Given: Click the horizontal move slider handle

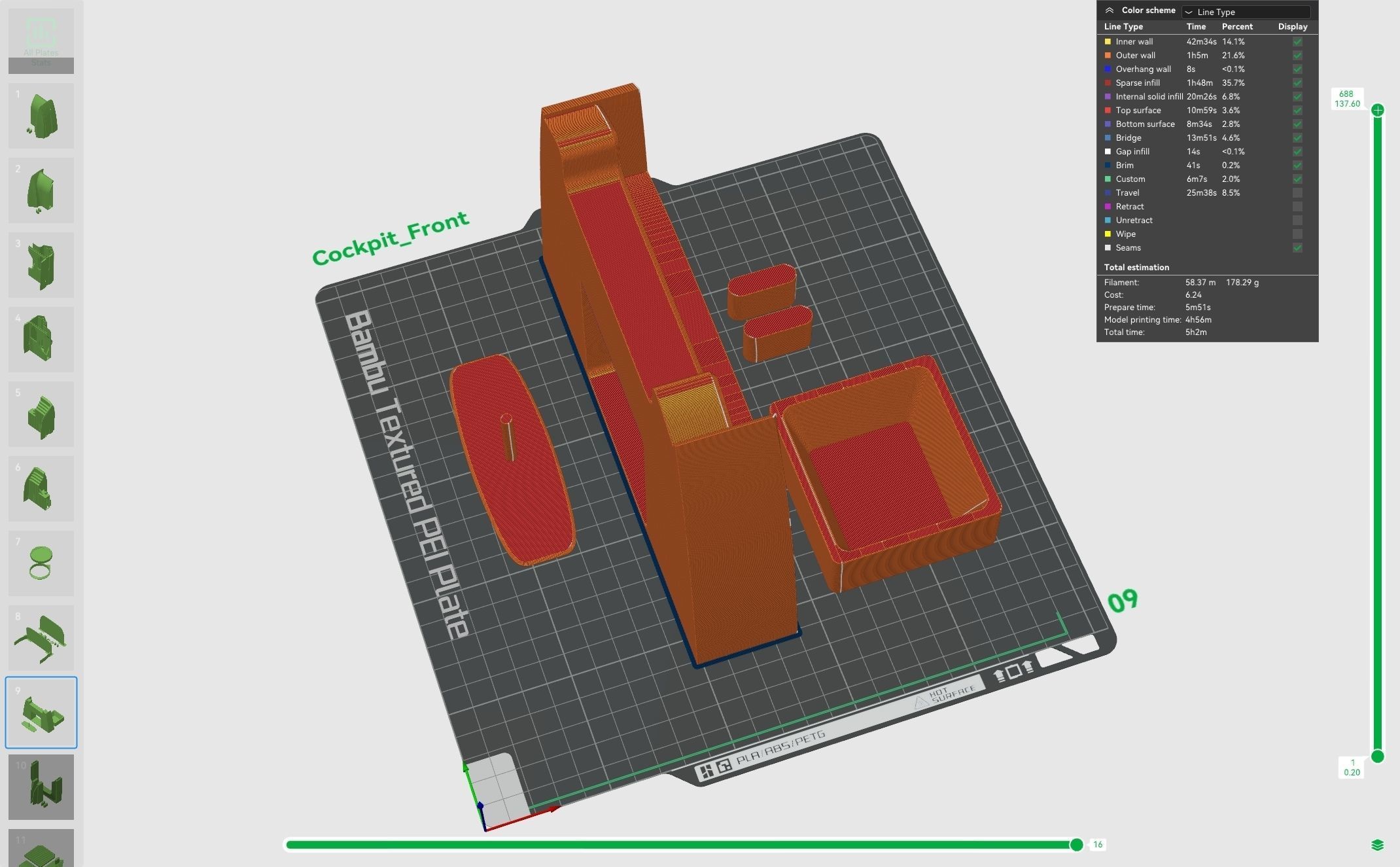Looking at the screenshot, I should click(x=1076, y=845).
